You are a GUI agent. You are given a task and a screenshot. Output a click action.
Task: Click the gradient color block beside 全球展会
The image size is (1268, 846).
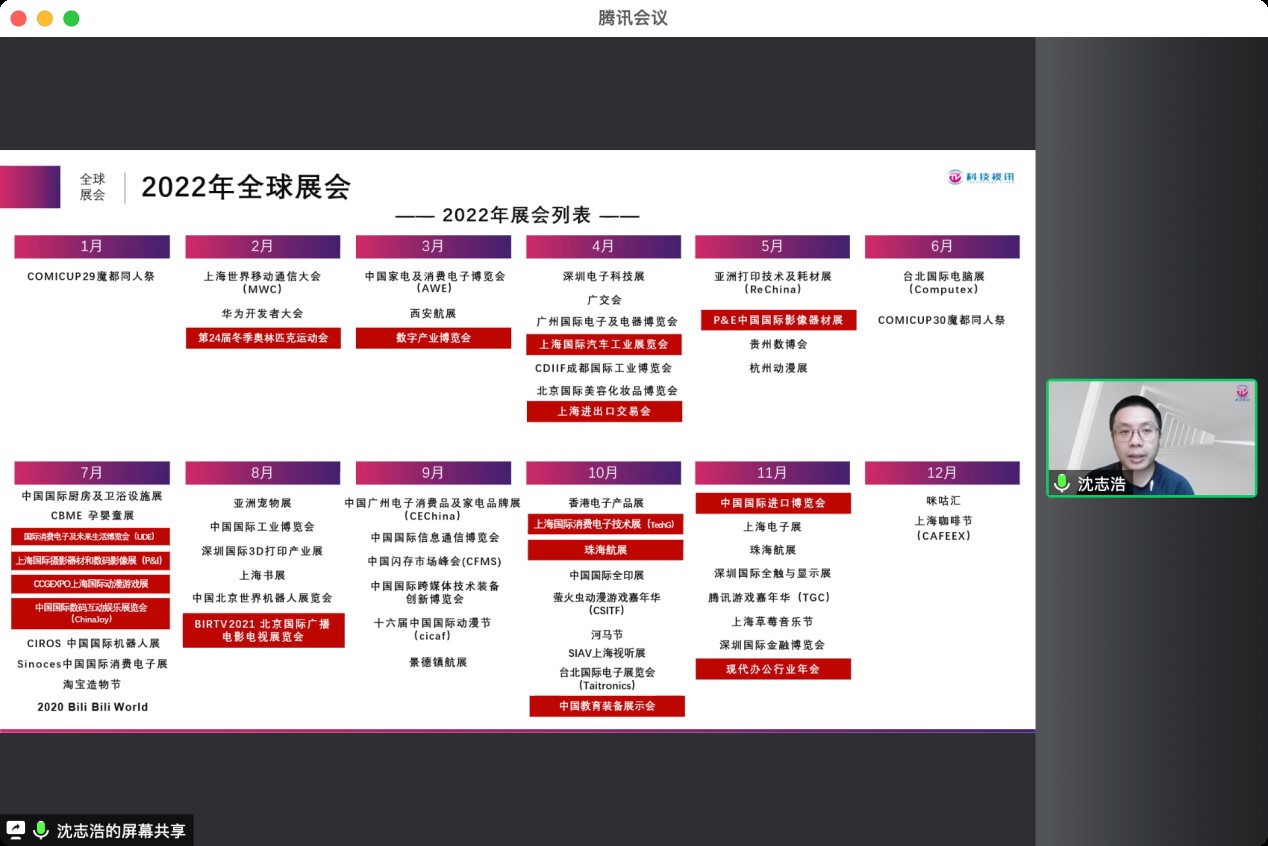tap(30, 187)
